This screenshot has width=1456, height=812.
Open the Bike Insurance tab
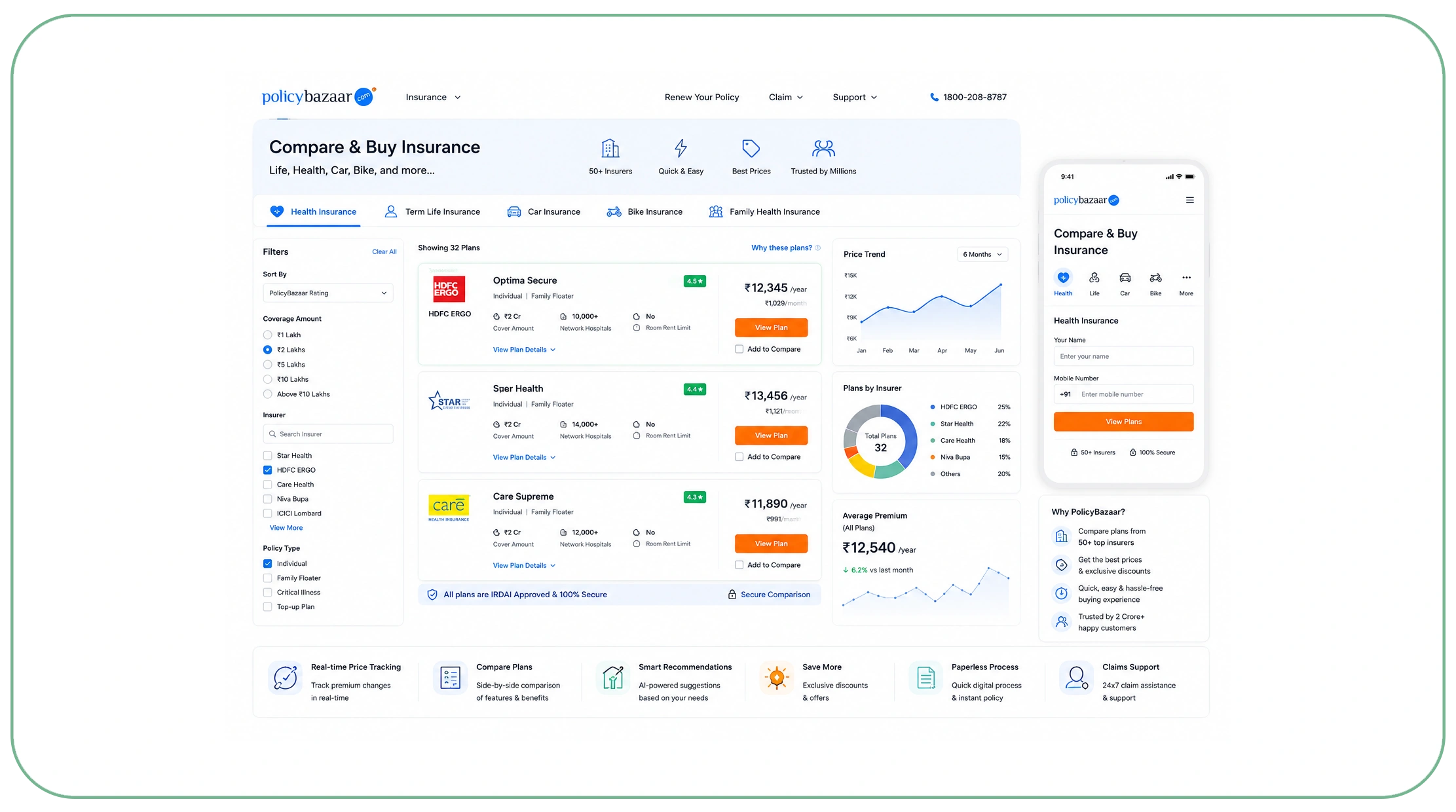(x=644, y=212)
